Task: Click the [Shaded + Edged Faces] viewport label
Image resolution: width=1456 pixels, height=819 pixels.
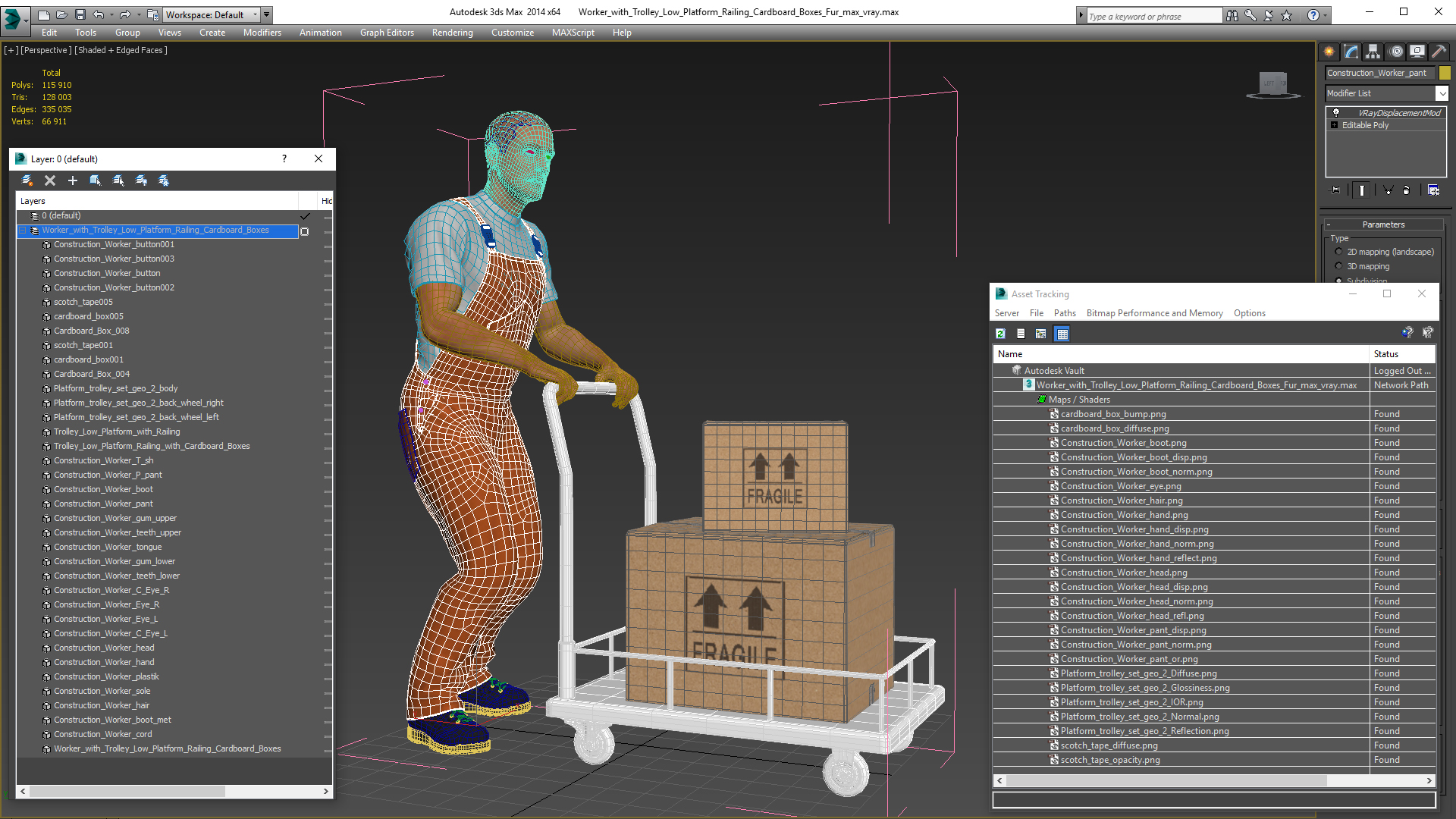Action: (x=121, y=50)
